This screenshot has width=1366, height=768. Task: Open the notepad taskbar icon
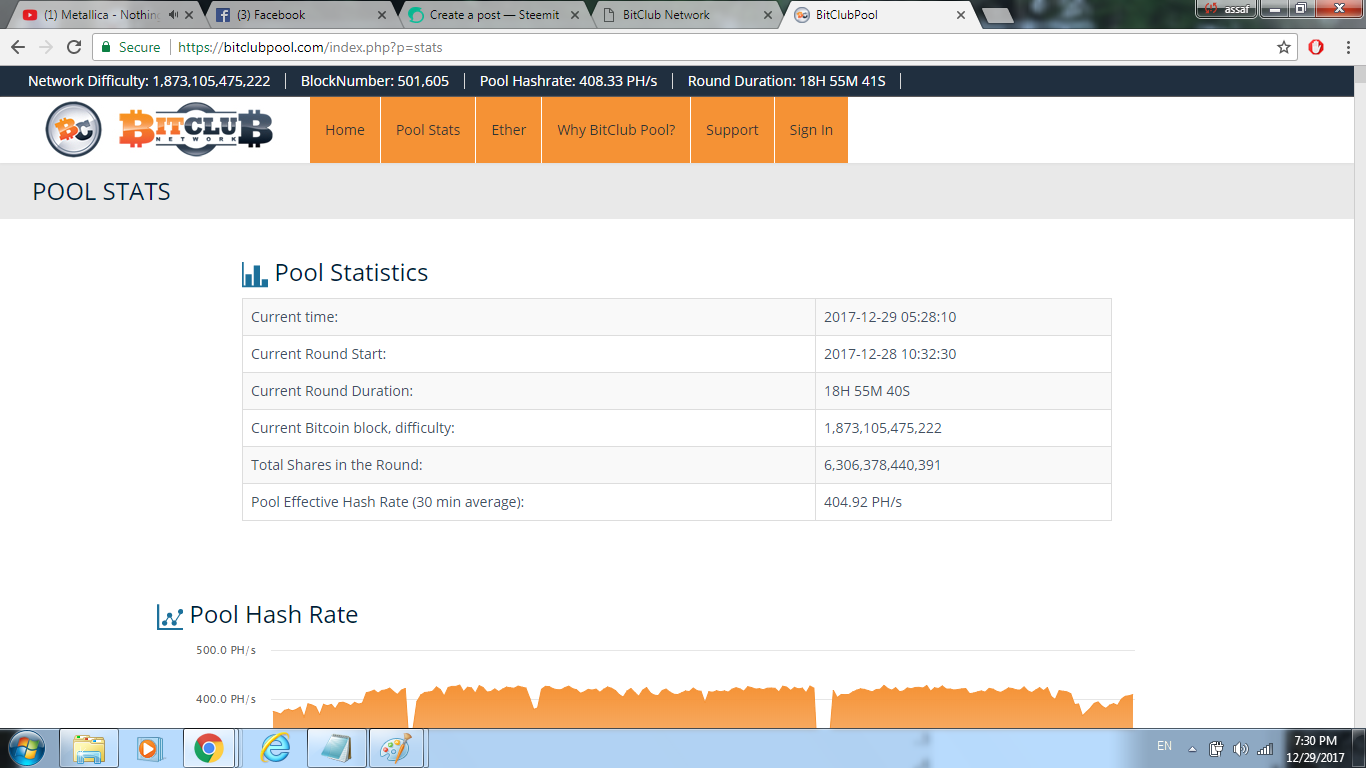click(x=336, y=748)
